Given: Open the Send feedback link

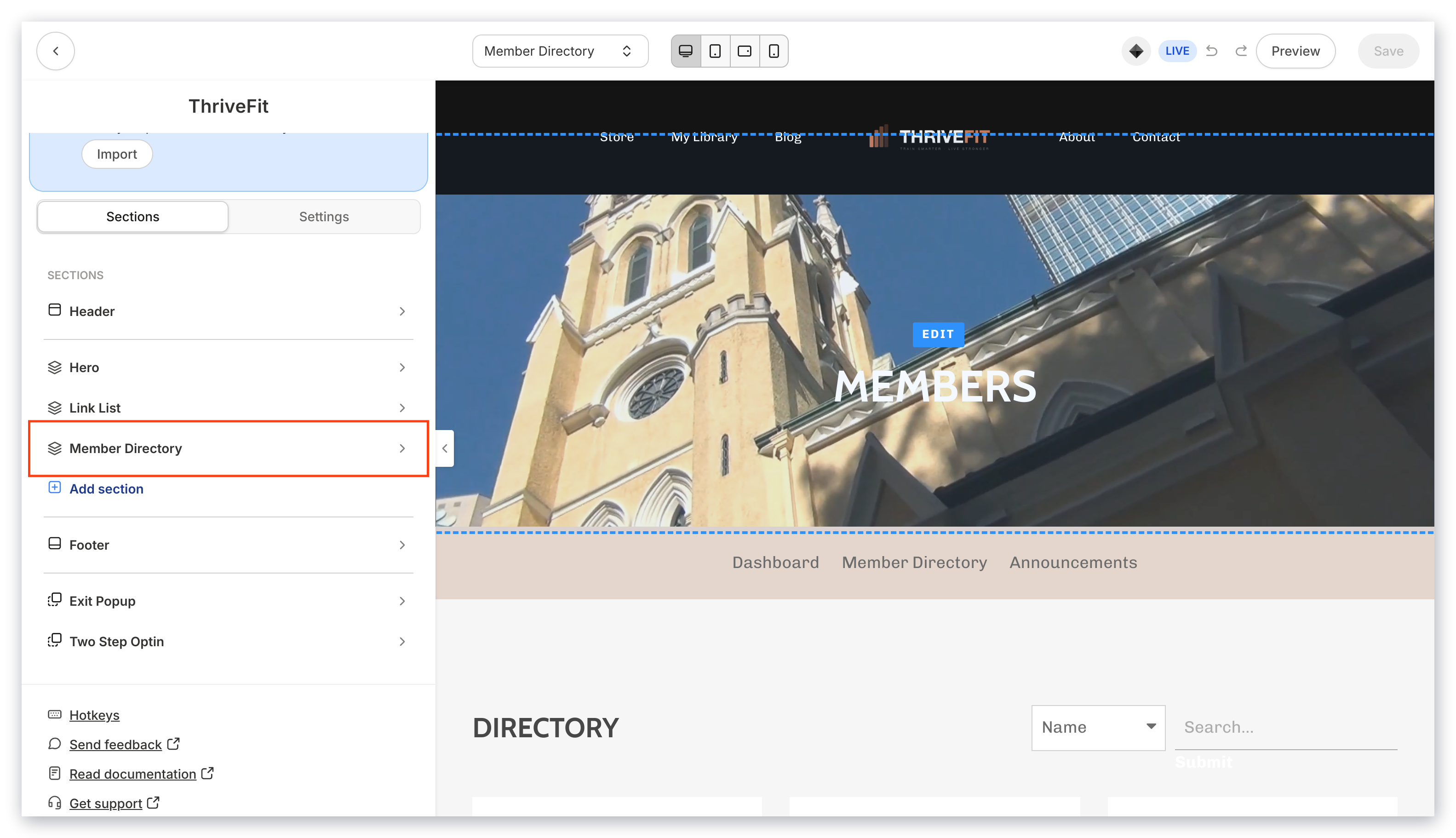Looking at the screenshot, I should (116, 745).
